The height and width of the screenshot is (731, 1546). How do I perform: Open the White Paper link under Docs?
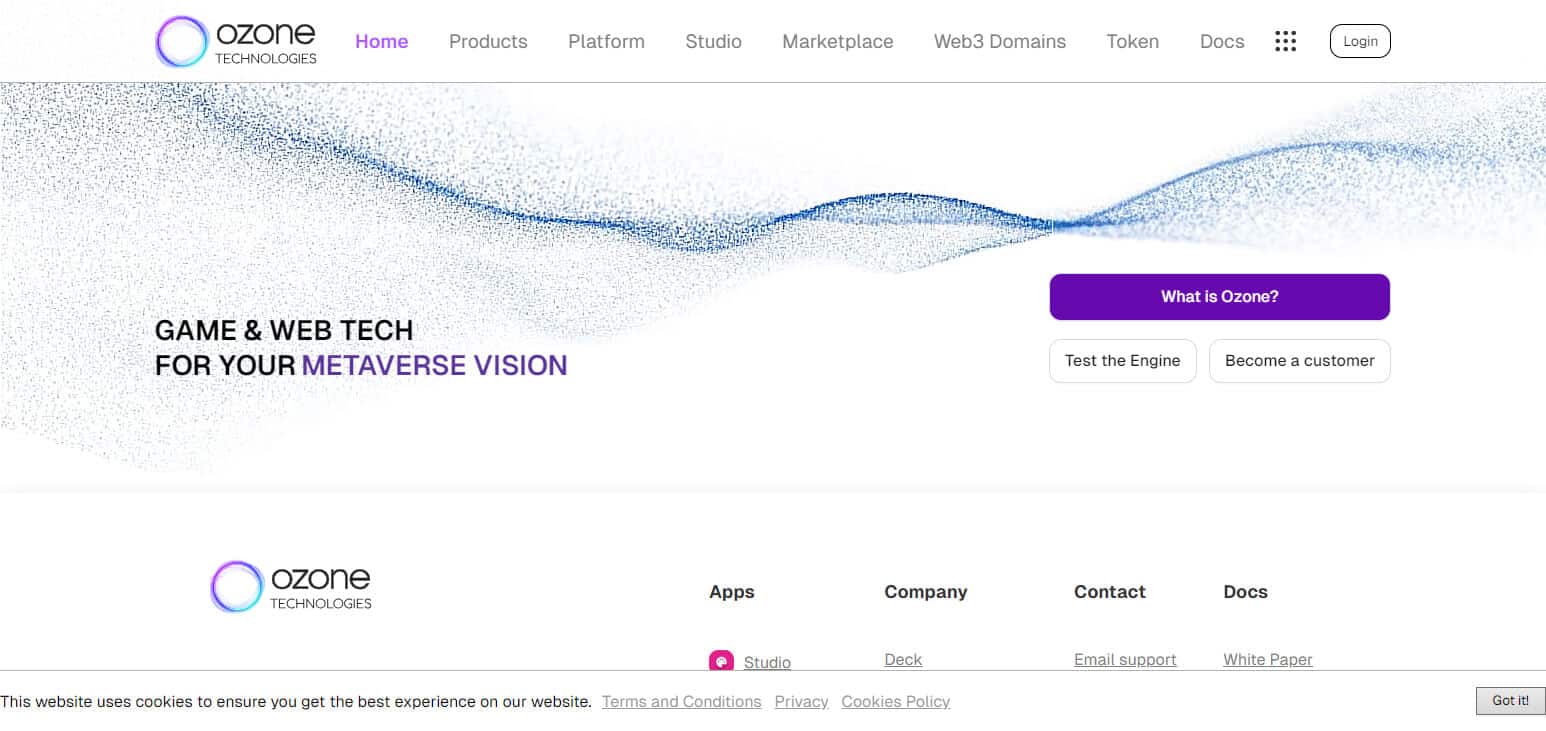1268,660
